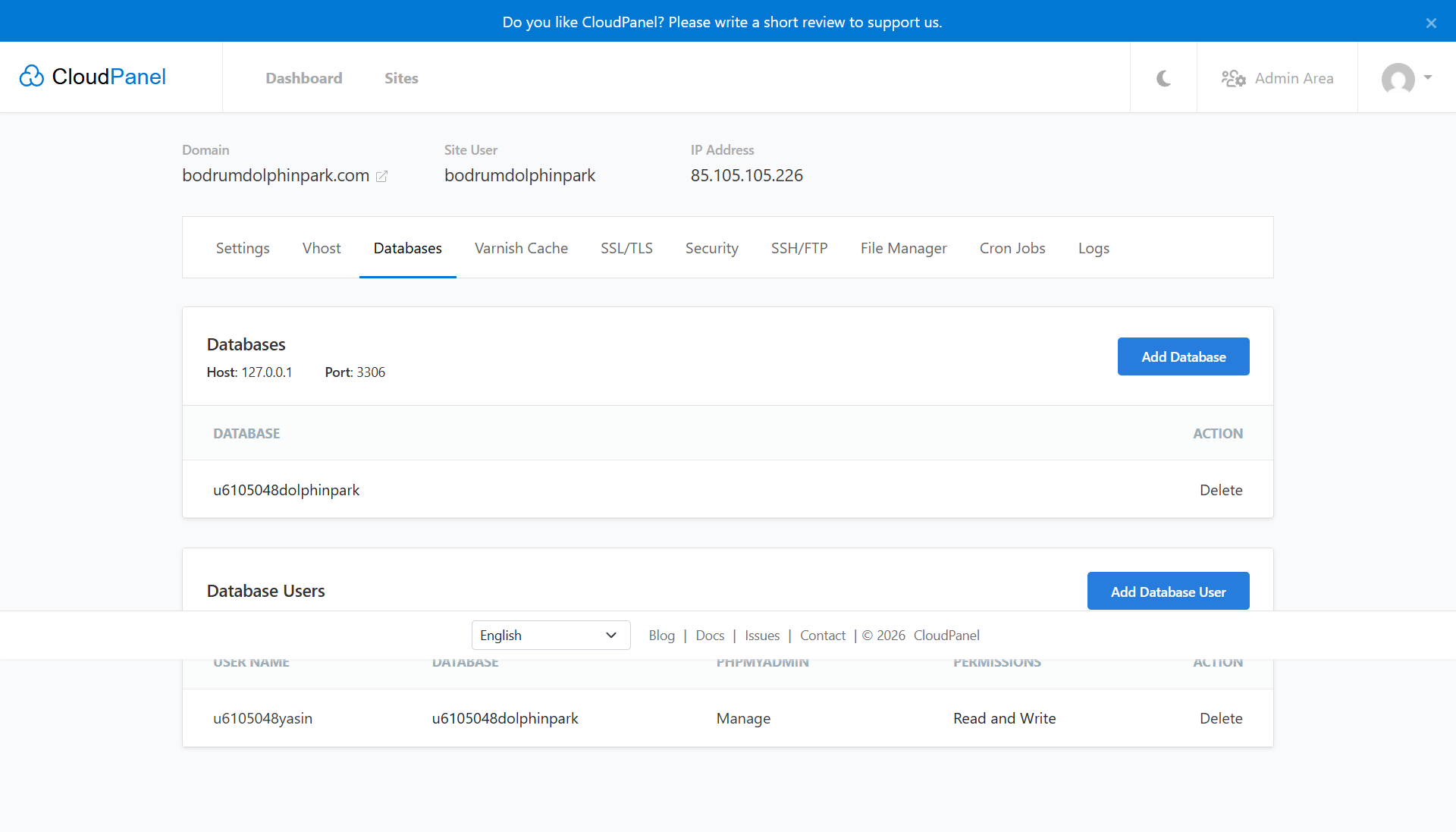This screenshot has width=1456, height=832.
Task: Click the review request banner text
Action: pyautogui.click(x=722, y=22)
